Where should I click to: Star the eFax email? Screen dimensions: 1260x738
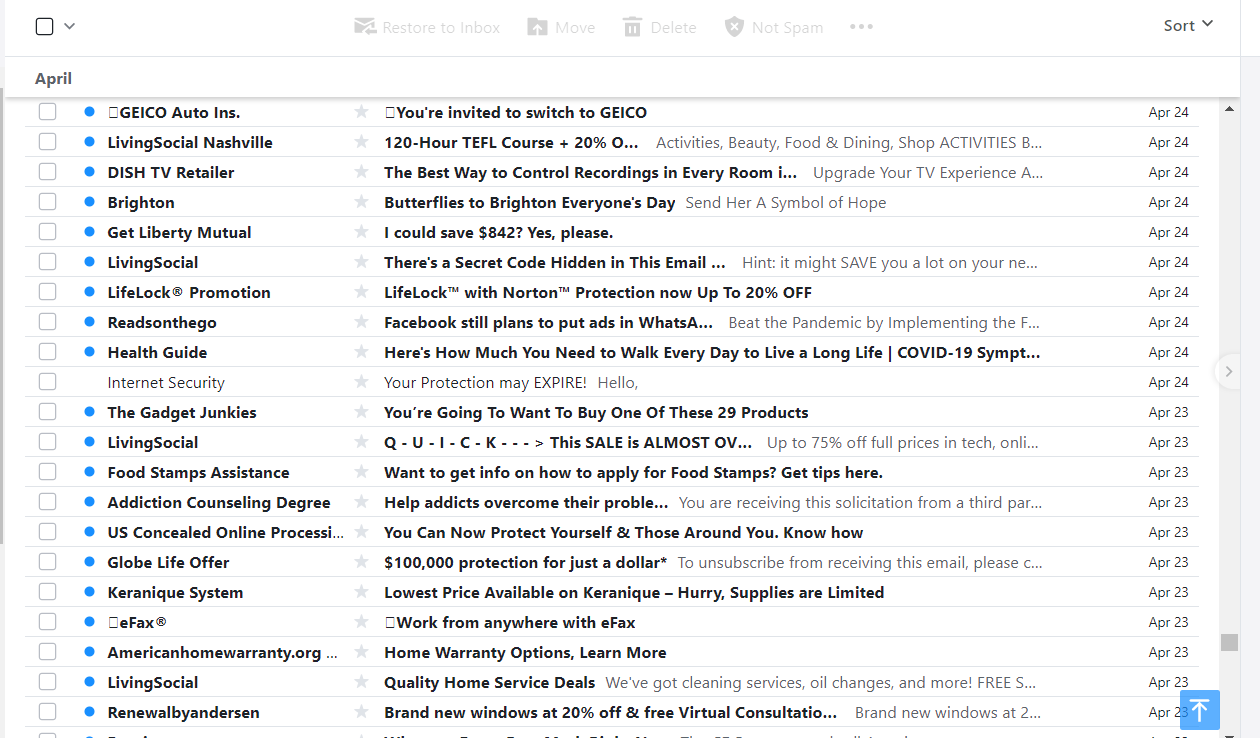[361, 622]
